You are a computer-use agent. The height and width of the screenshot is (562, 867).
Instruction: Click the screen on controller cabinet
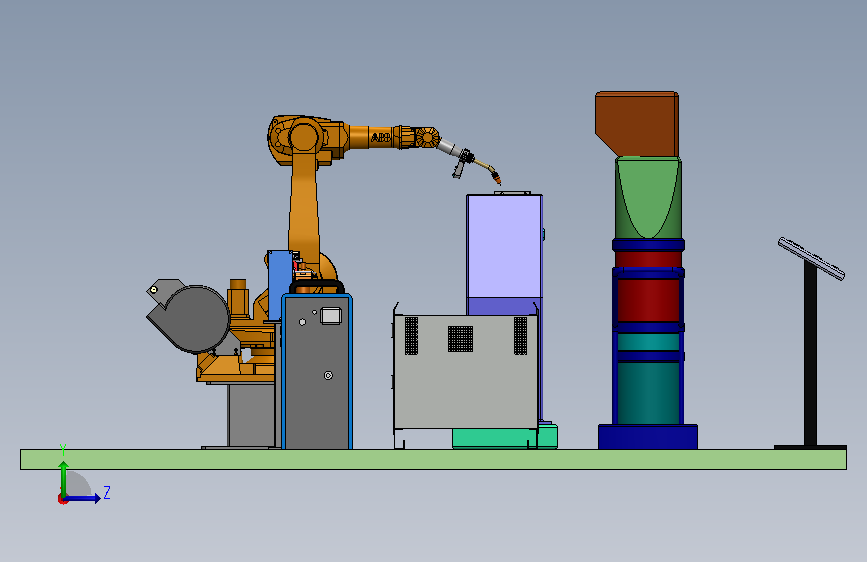[x=331, y=316]
